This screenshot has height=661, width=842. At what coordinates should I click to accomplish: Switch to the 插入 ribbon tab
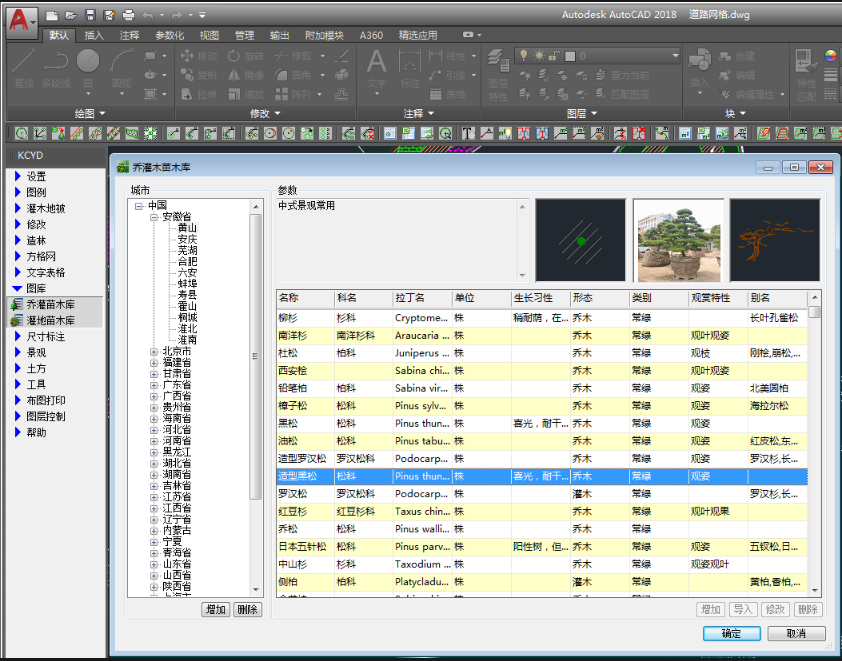(94, 35)
